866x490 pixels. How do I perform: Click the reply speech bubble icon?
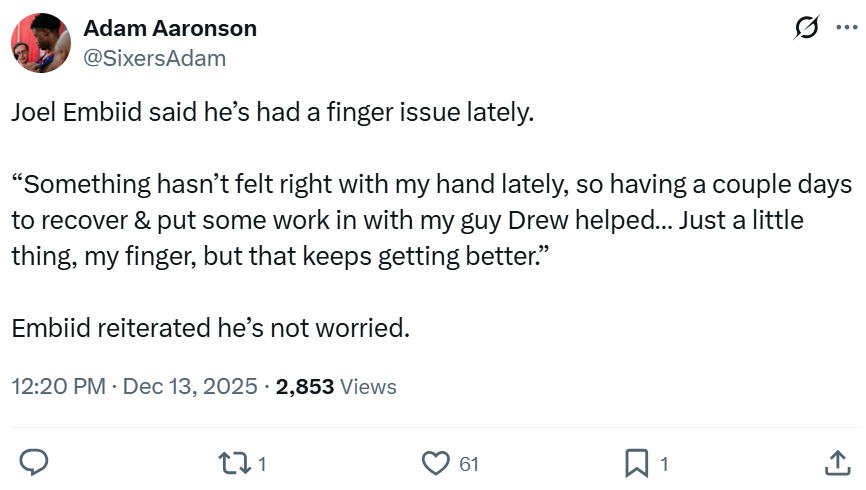point(36,462)
